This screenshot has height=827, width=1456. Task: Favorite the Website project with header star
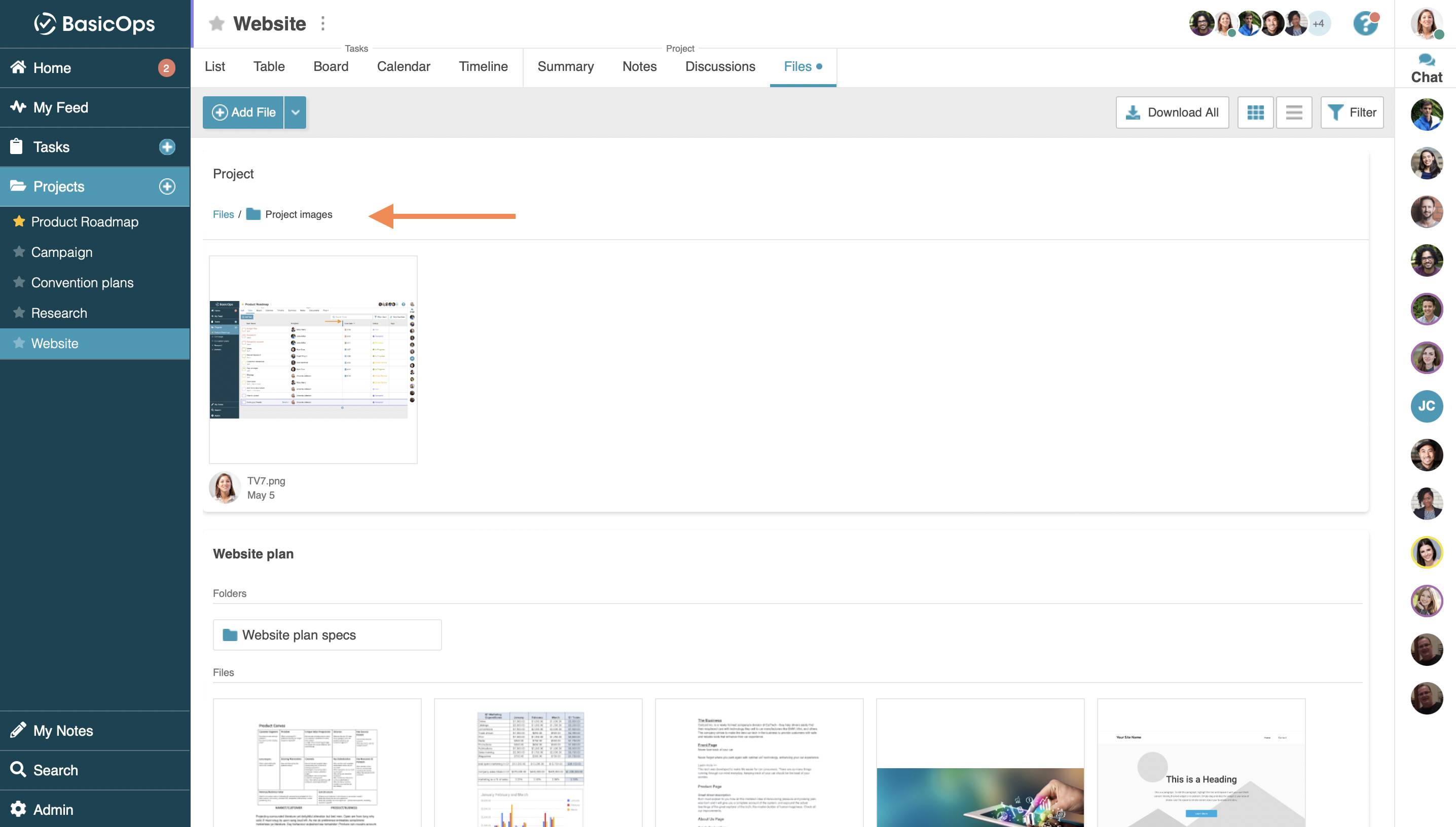216,23
